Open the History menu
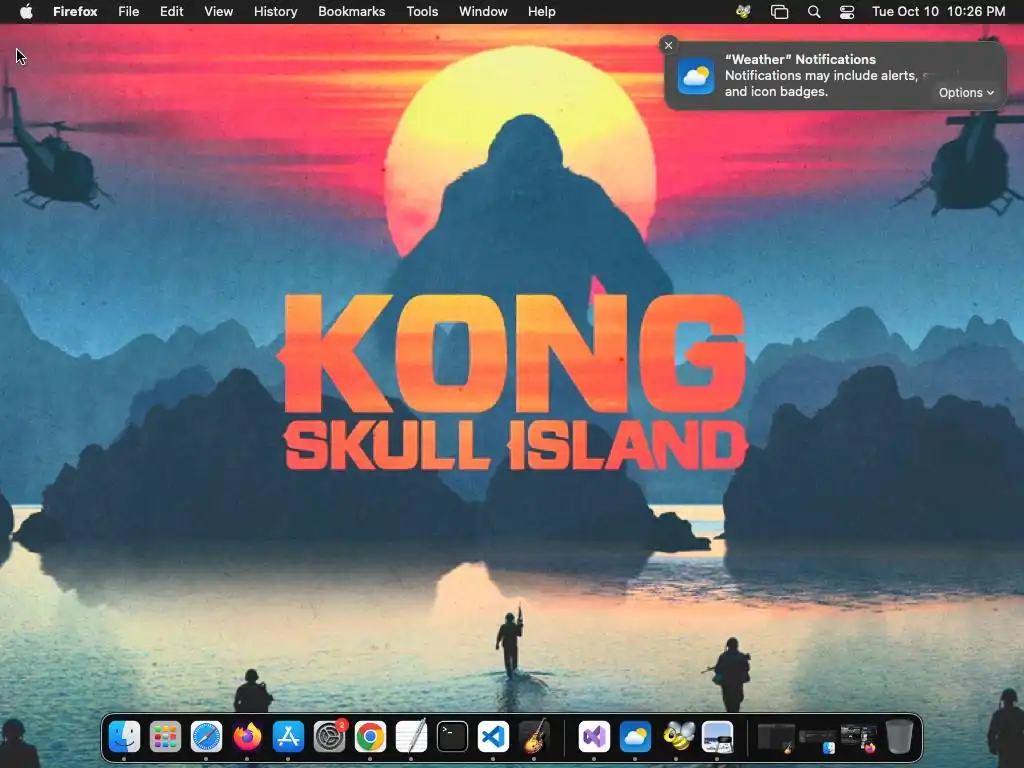 276,12
